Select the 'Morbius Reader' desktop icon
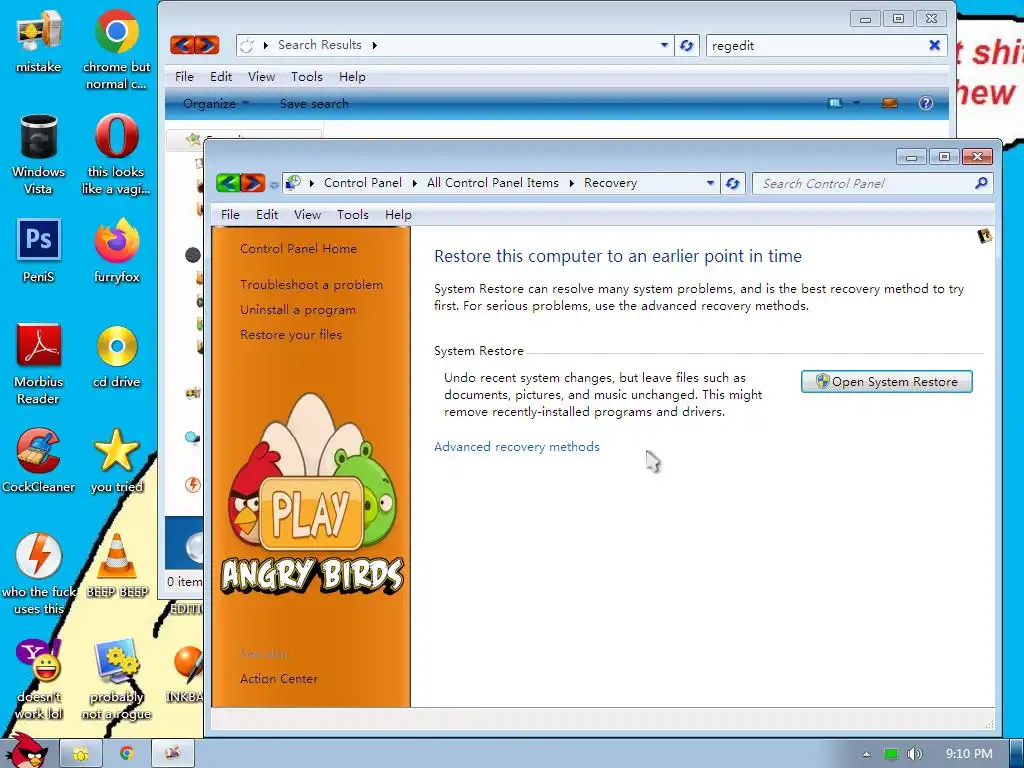Image resolution: width=1024 pixels, height=768 pixels. 39,364
